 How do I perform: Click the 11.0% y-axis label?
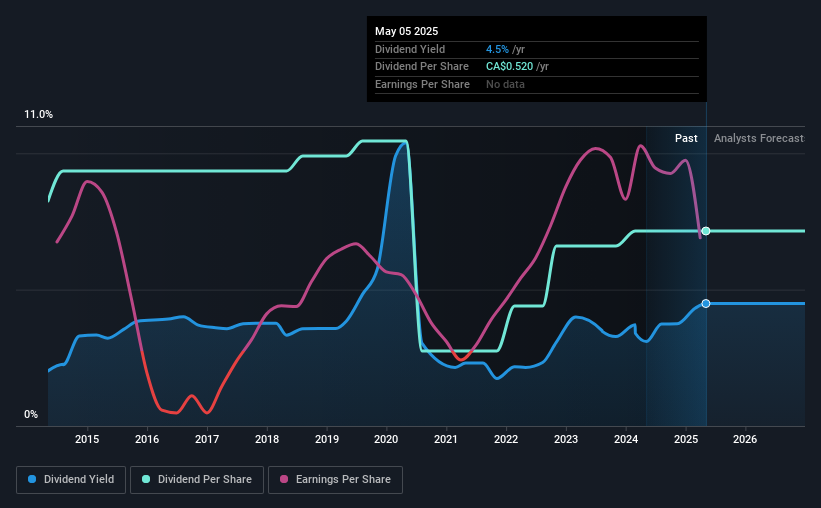point(38,115)
